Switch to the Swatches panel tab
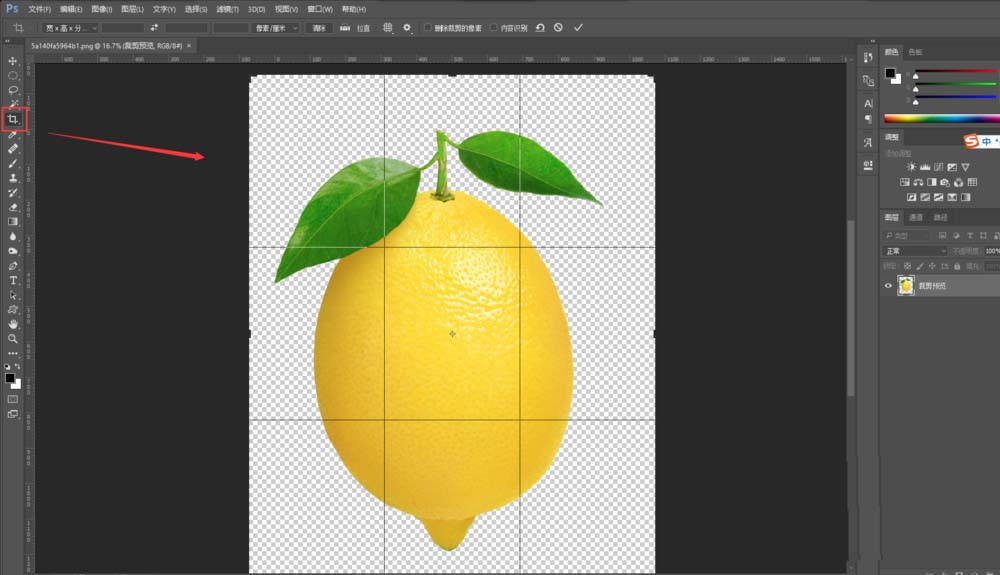Screen dimensions: 1000x575 915,52
